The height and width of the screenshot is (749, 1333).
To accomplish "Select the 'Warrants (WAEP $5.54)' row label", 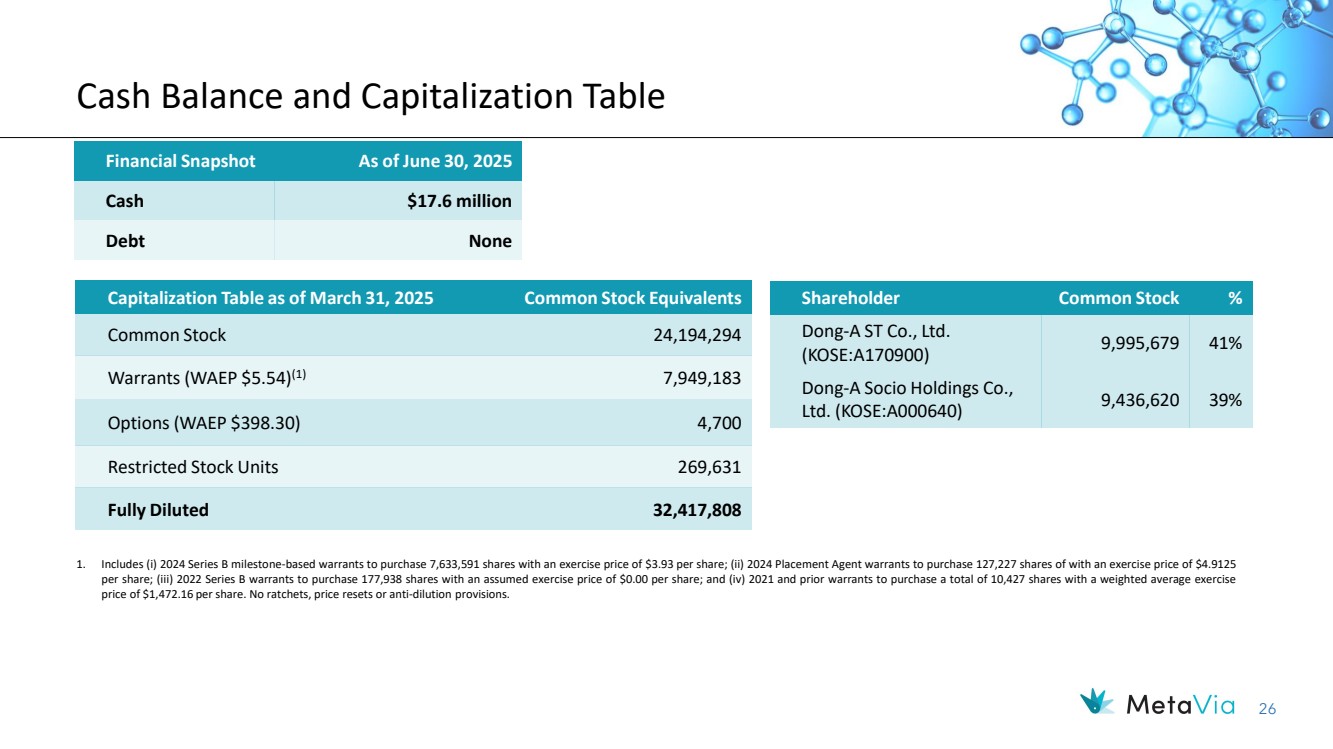I will (x=213, y=378).
